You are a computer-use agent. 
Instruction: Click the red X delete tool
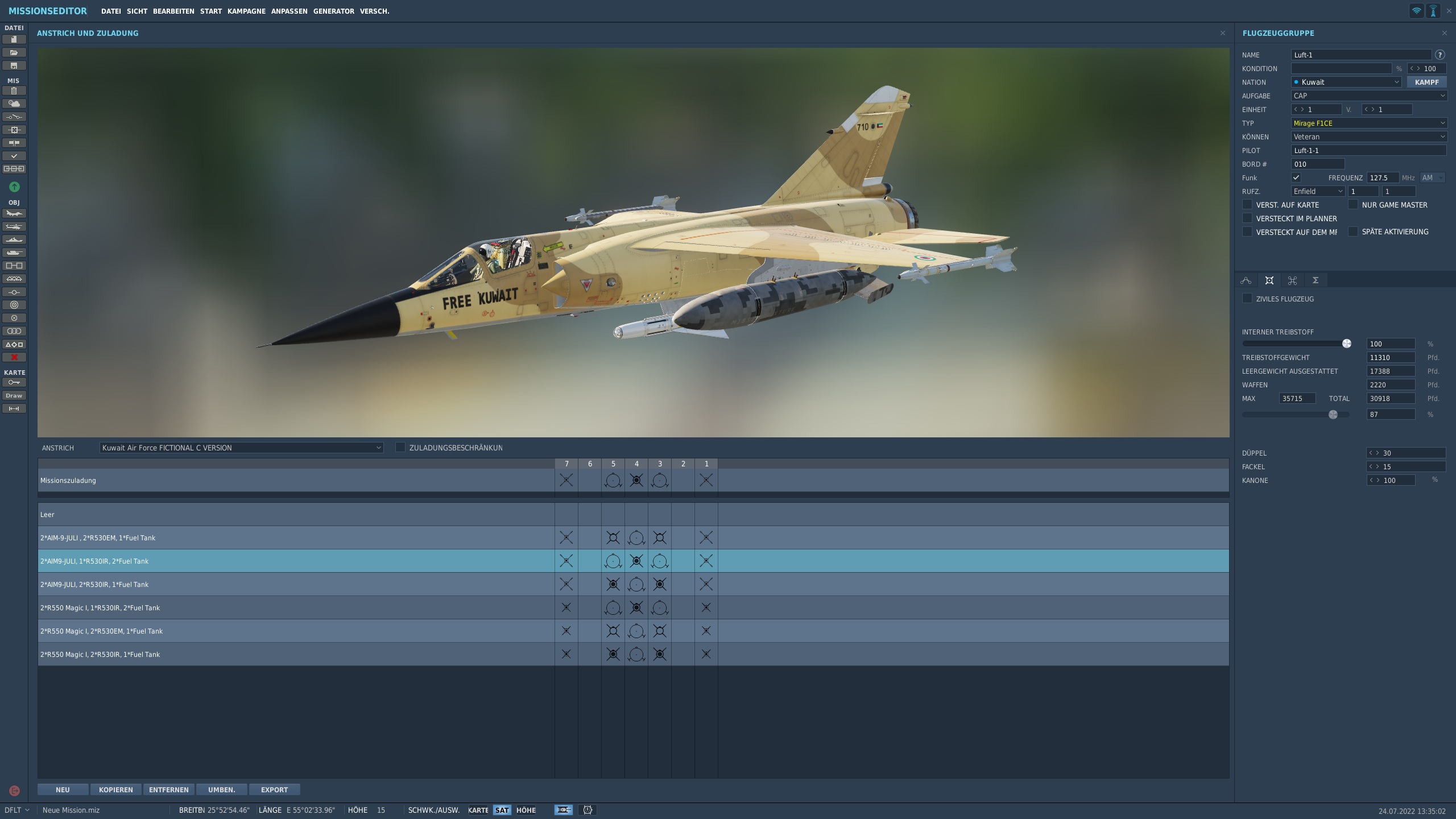click(x=14, y=357)
